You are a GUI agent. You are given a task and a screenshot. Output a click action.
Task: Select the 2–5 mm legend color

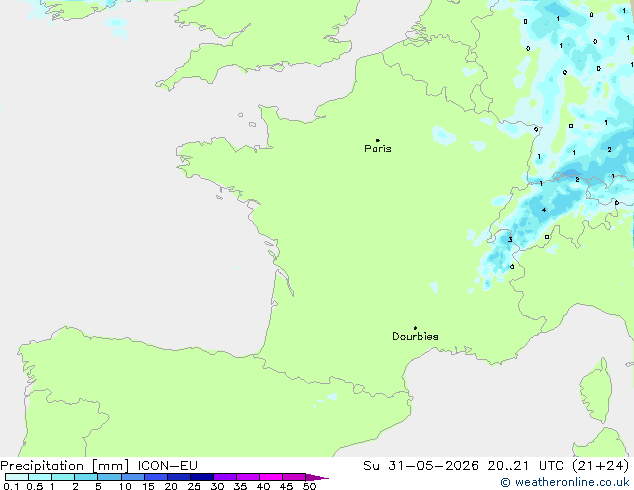[x=86, y=477]
